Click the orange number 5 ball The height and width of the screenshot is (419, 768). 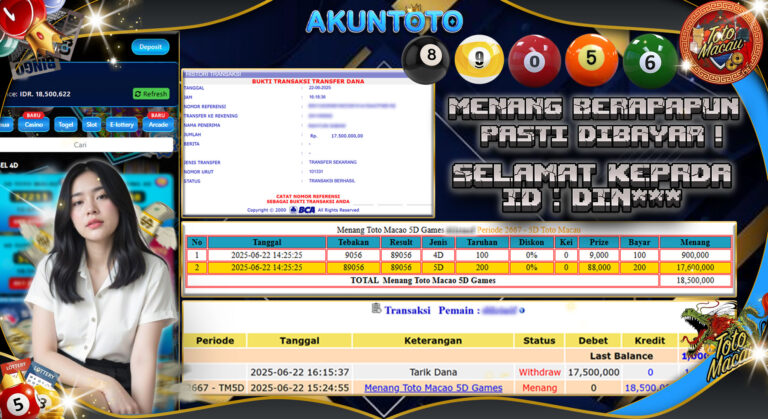pyautogui.click(x=591, y=60)
